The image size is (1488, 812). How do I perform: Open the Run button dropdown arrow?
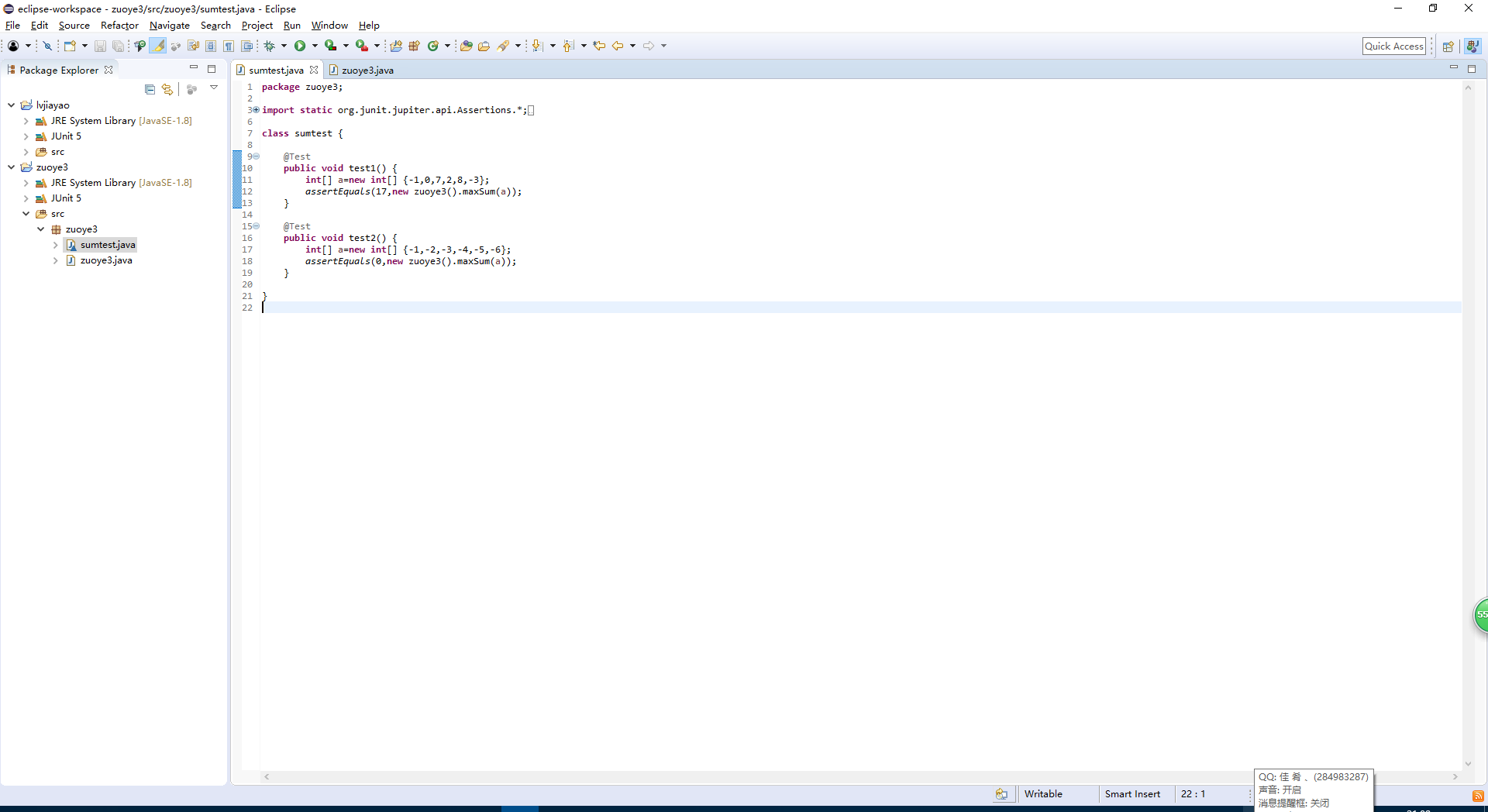[315, 46]
